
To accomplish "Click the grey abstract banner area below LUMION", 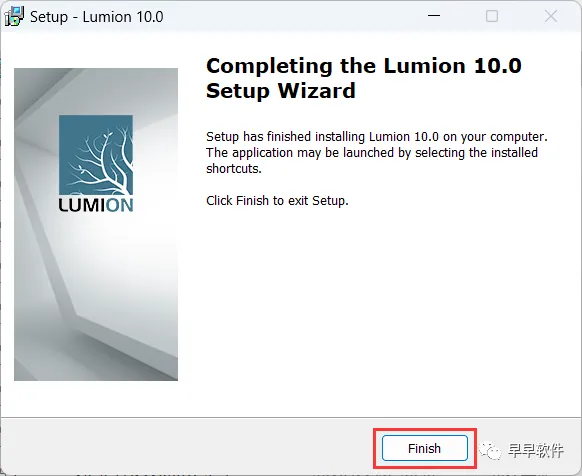I will point(96,297).
